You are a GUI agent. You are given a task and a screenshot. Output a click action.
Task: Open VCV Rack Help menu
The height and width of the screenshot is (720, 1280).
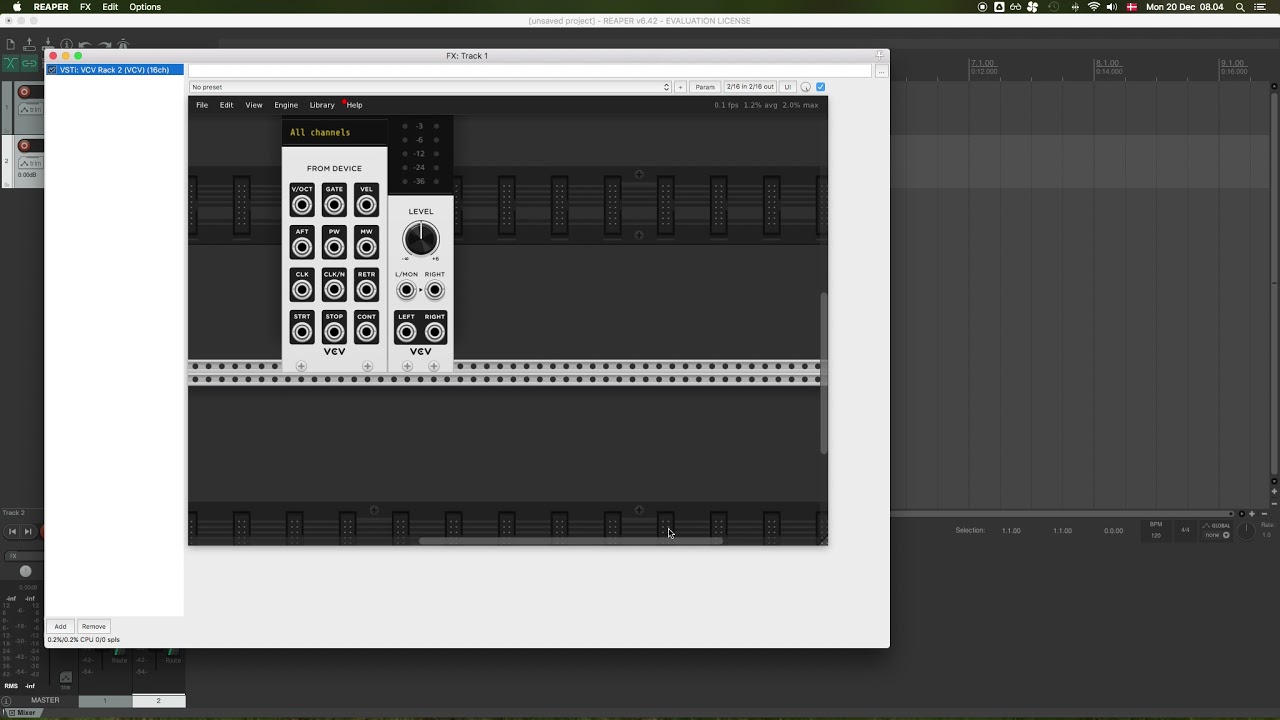click(354, 105)
